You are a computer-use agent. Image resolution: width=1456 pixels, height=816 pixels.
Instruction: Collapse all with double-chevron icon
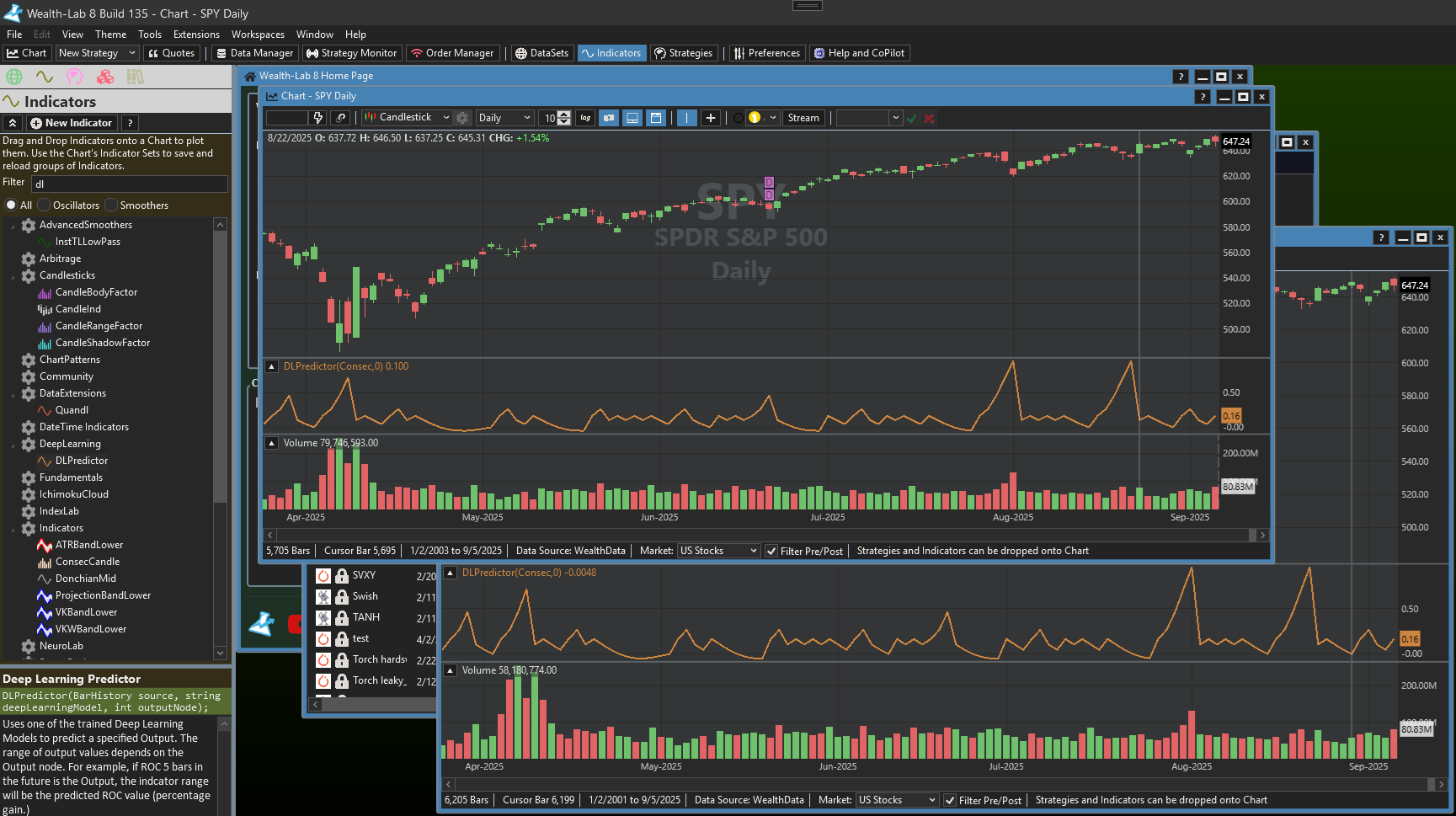(13, 123)
